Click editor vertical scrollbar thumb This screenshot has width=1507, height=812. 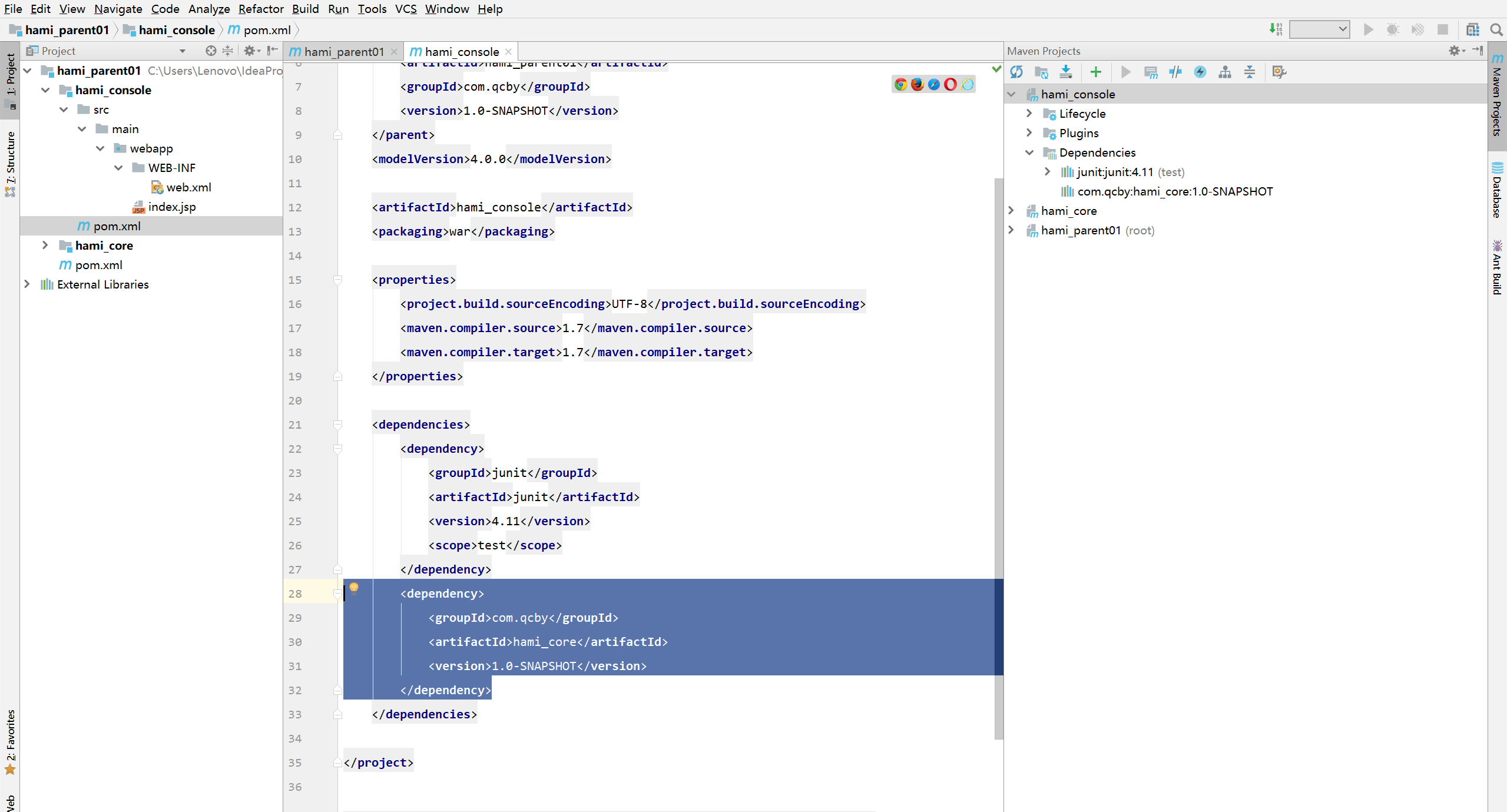998,459
